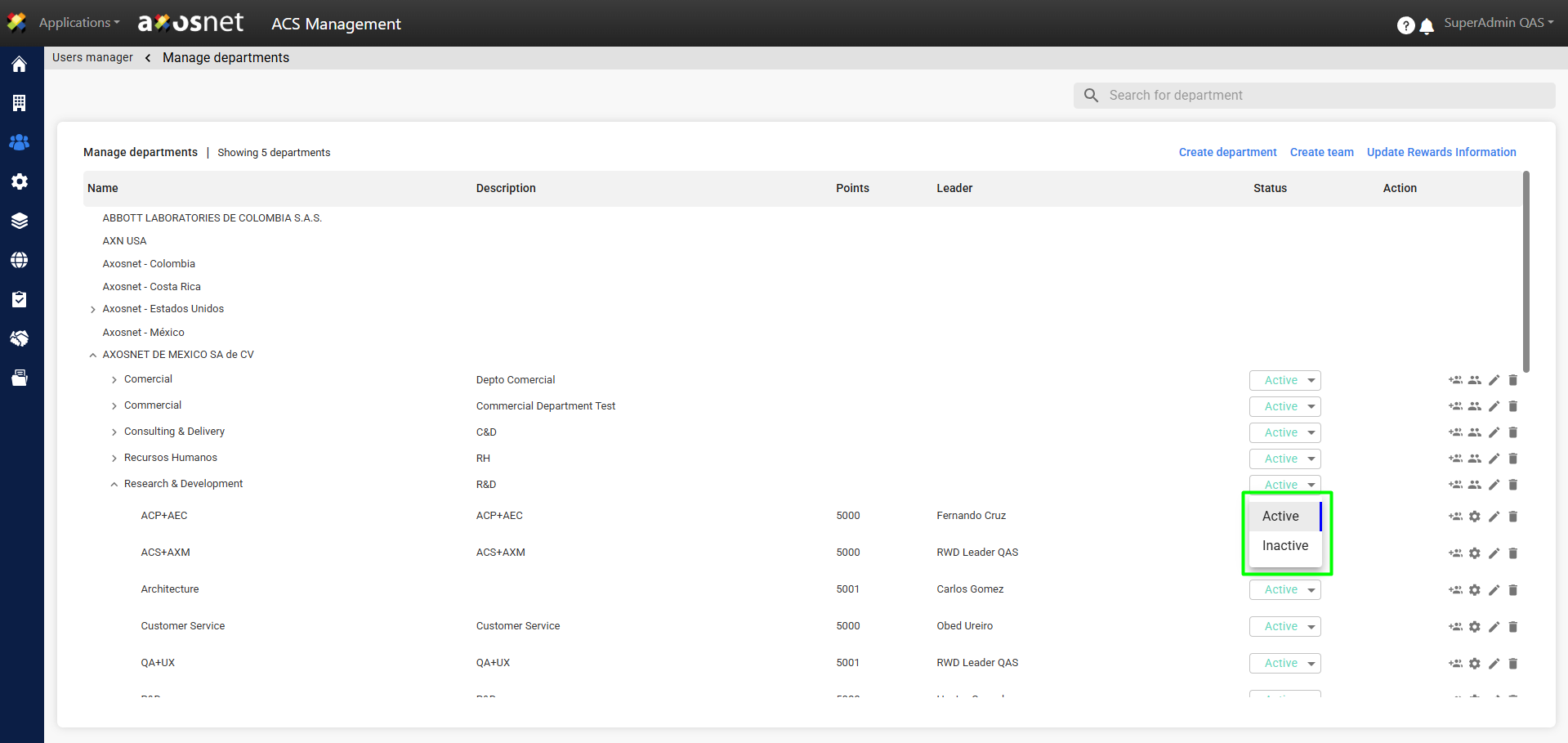Expand the Comercial department
Viewport: 1568px width, 743px height.
(114, 380)
